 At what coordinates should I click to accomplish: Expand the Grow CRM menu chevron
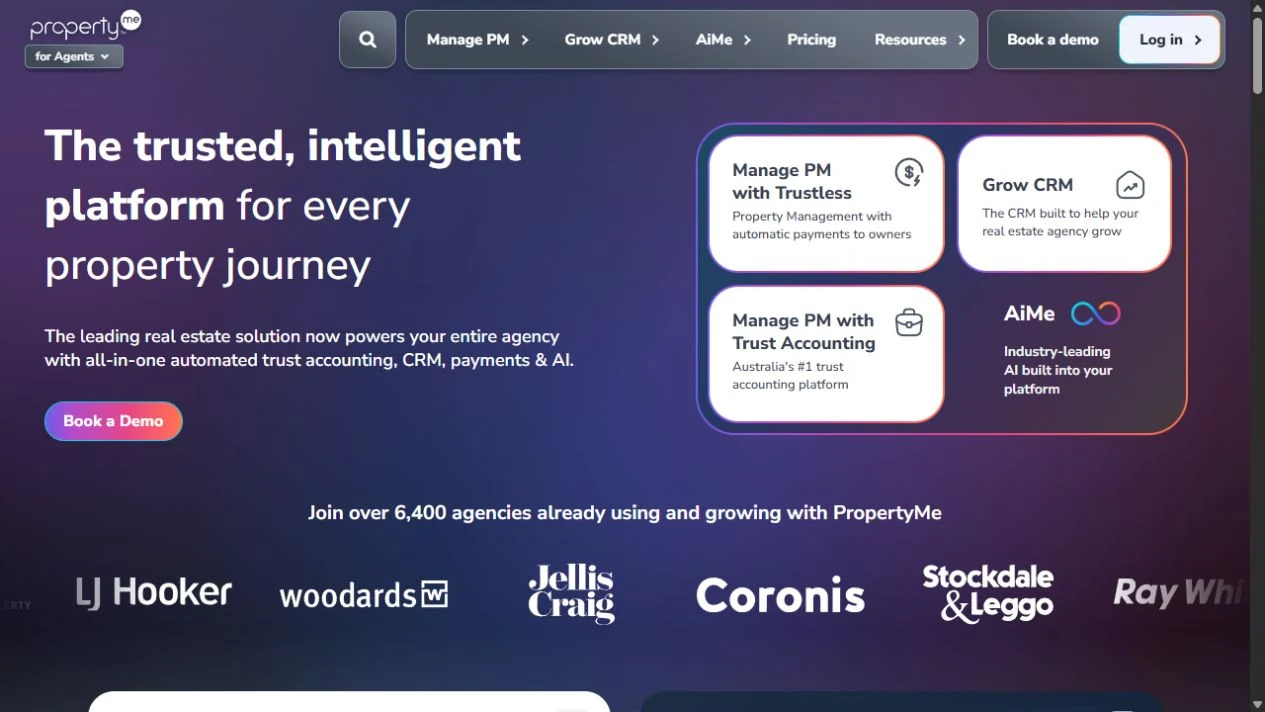(656, 40)
